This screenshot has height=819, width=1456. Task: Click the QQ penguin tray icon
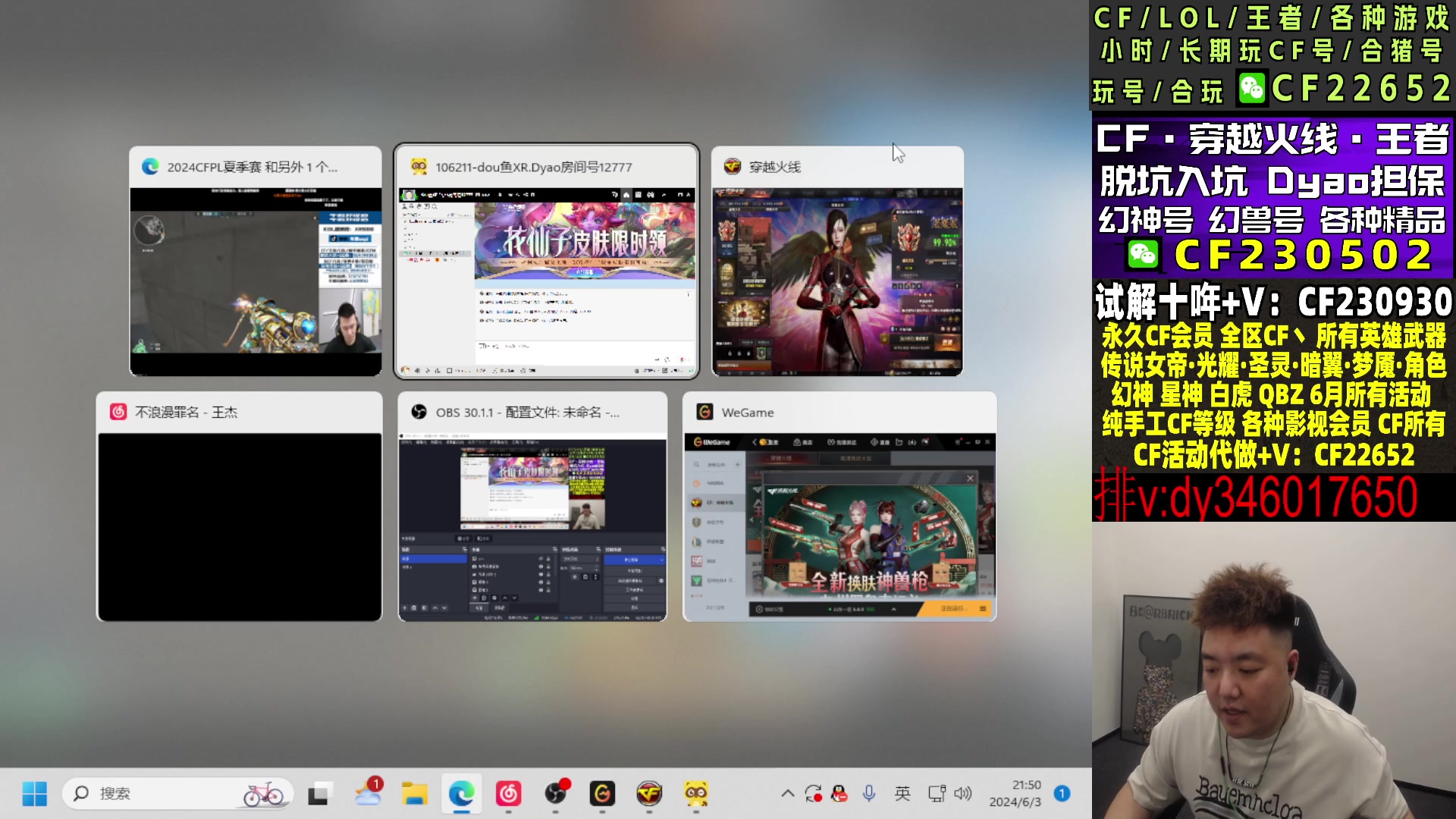tap(839, 794)
